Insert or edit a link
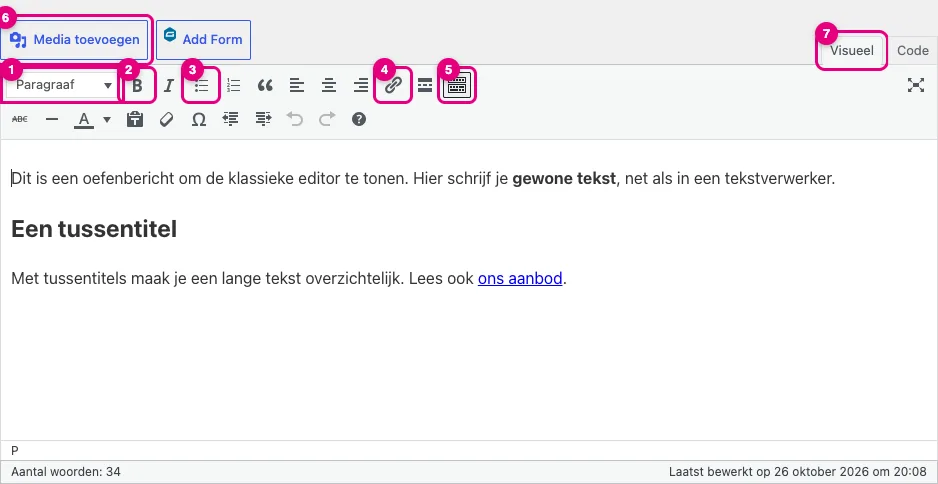The image size is (938, 484). [392, 86]
